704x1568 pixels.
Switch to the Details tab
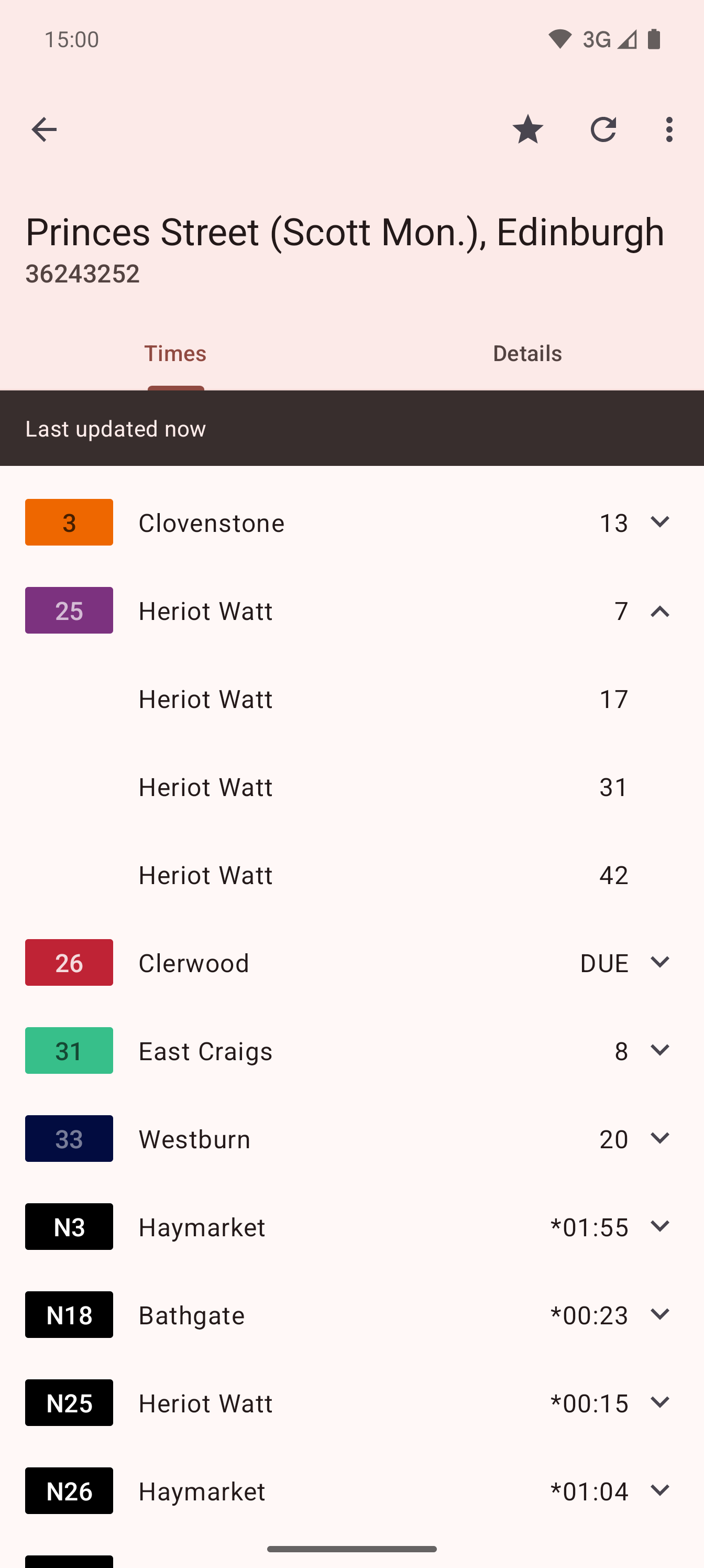[x=527, y=354]
